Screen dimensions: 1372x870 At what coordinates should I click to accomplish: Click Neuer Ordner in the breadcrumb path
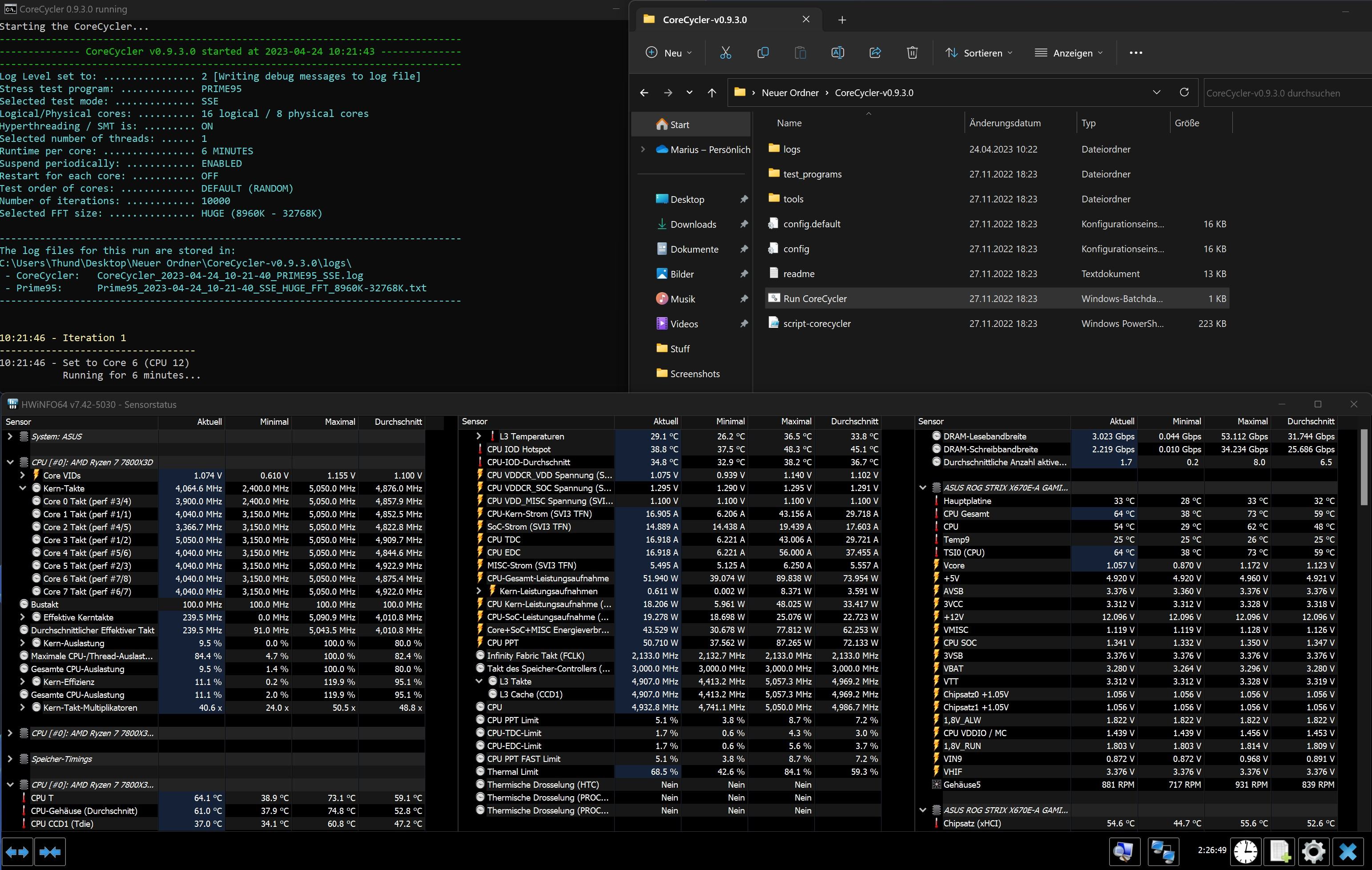[x=790, y=93]
